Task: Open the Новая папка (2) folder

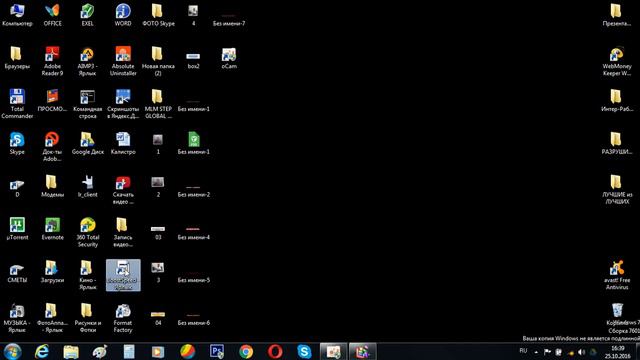Action: coord(158,61)
